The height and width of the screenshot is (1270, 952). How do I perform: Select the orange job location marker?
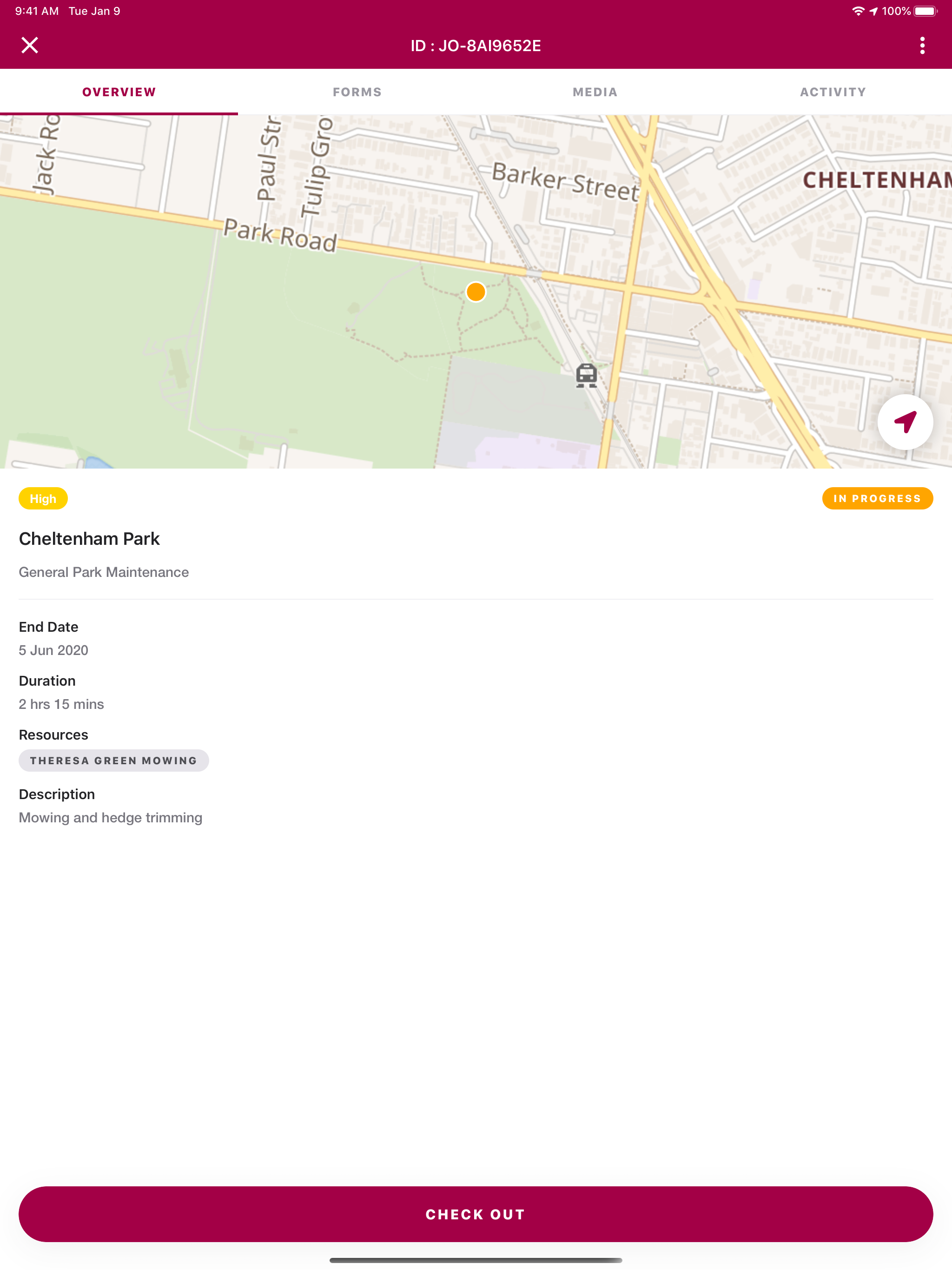click(476, 291)
